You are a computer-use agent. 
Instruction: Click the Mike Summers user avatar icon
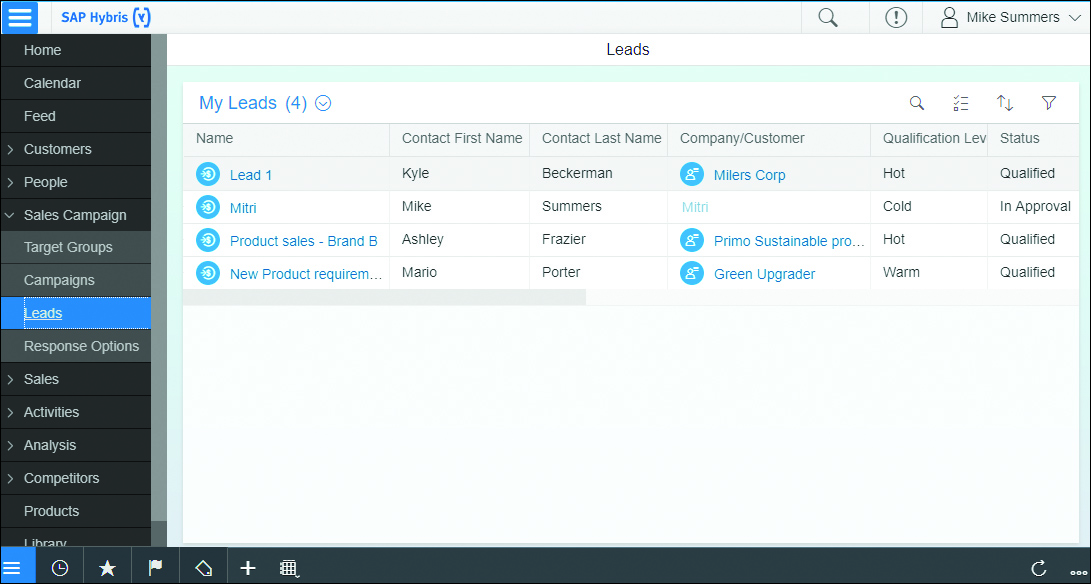(x=949, y=17)
